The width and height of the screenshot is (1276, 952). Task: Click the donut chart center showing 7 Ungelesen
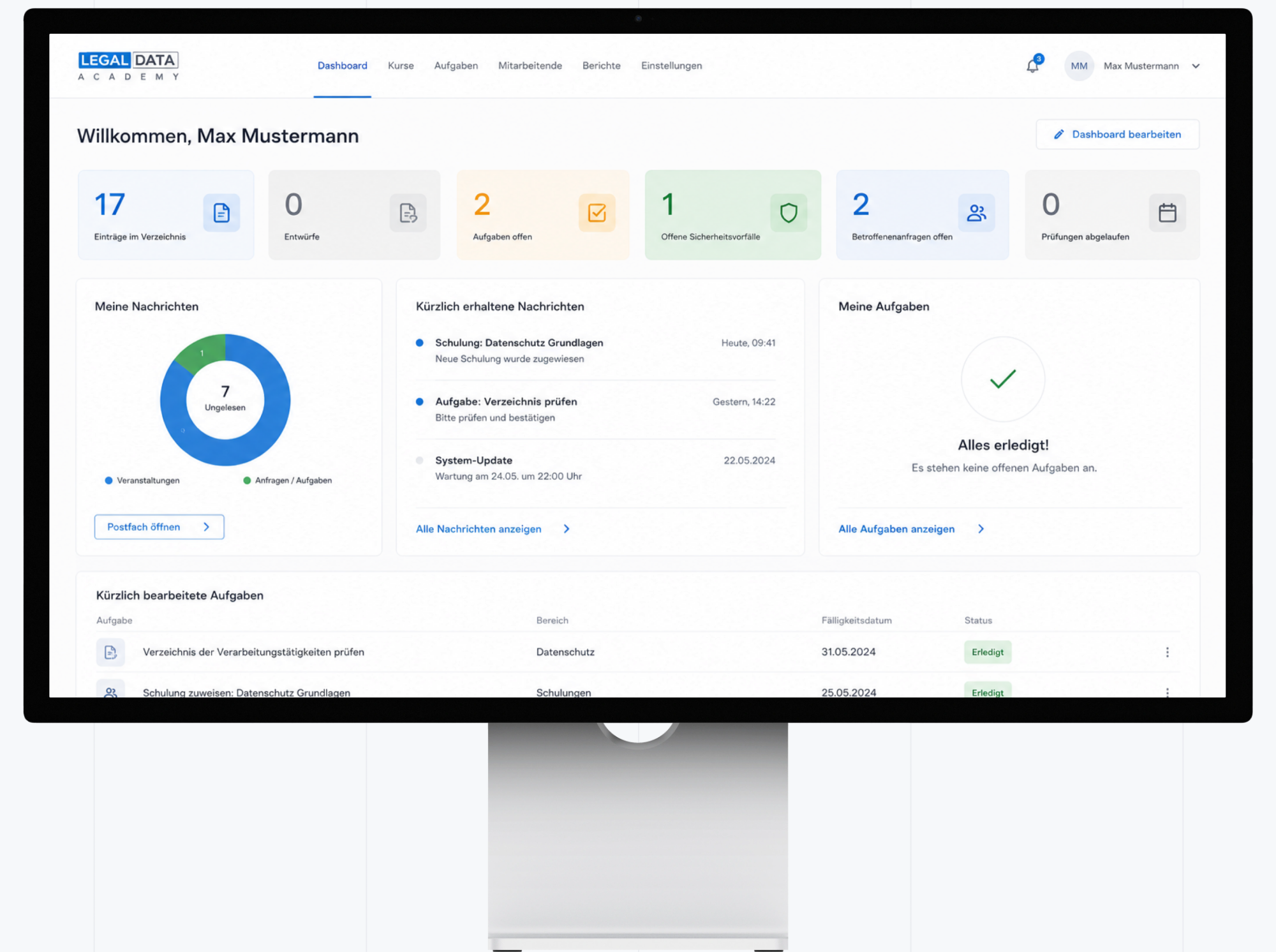click(x=225, y=399)
